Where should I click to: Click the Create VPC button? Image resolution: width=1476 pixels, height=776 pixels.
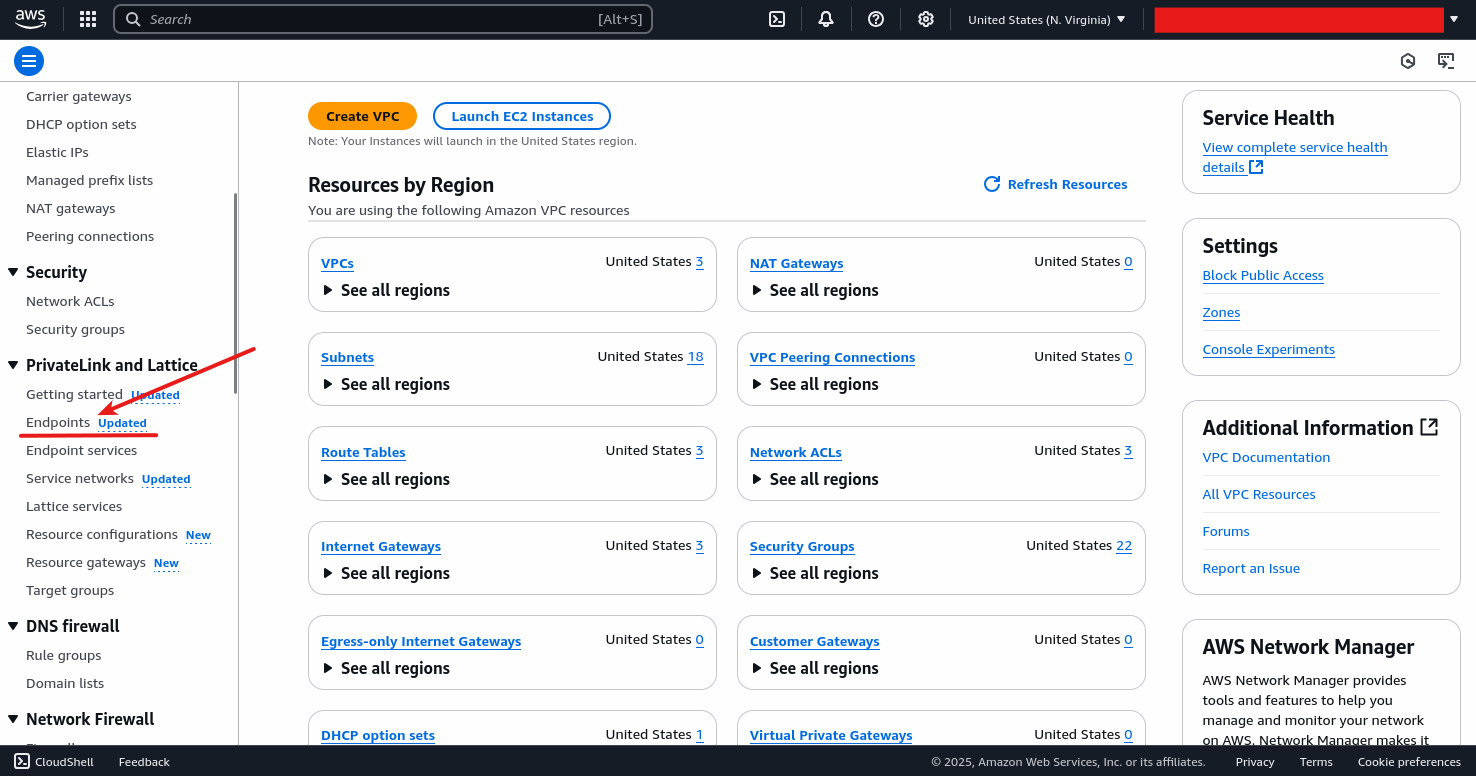tap(362, 115)
